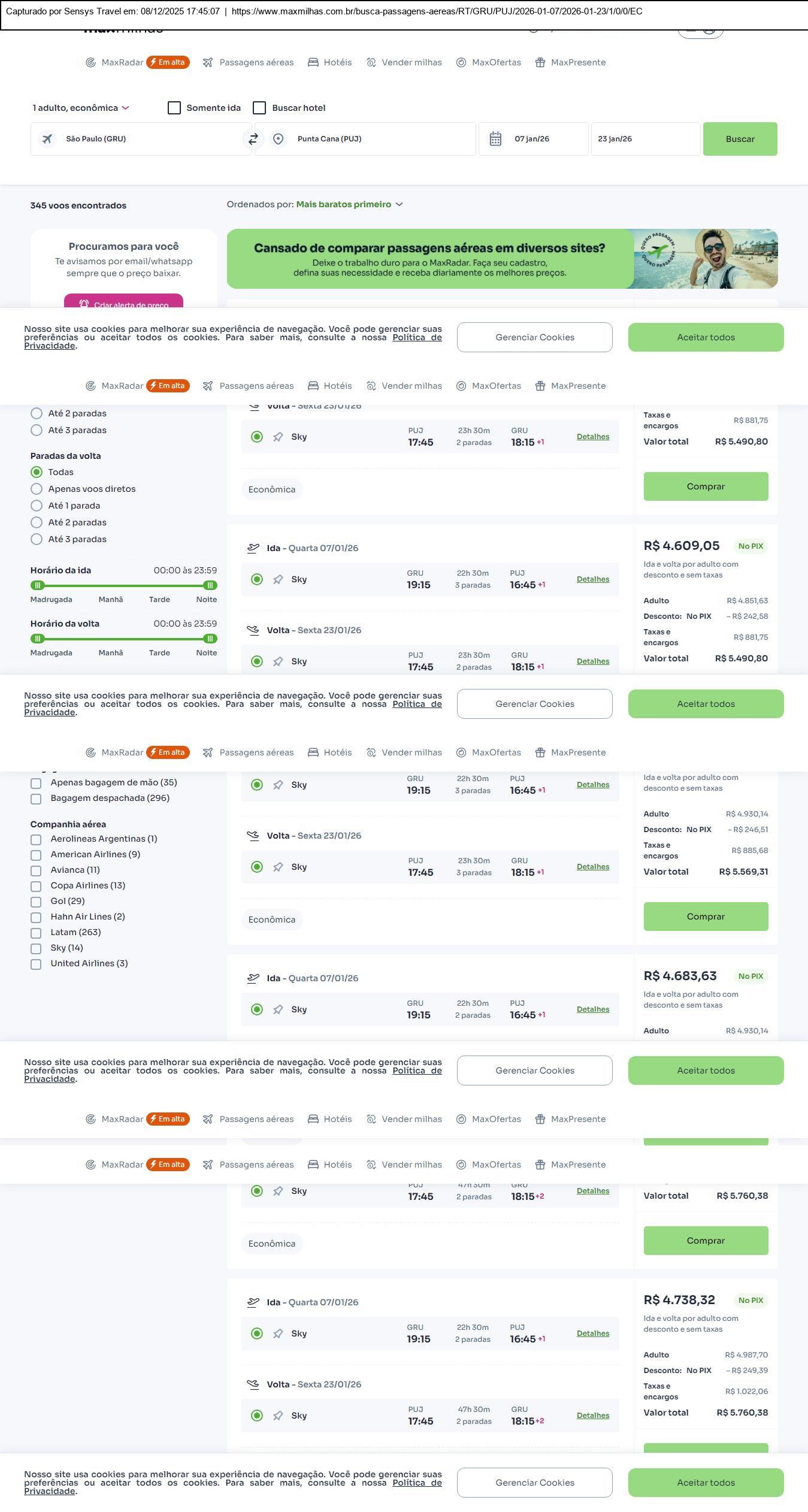808x1512 pixels.
Task: Click the swap origin and destination arrows icon
Action: click(x=253, y=139)
